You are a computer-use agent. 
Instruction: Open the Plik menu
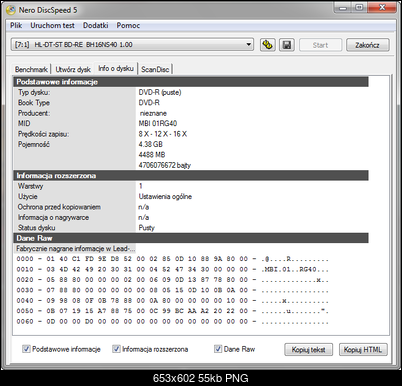coord(16,25)
